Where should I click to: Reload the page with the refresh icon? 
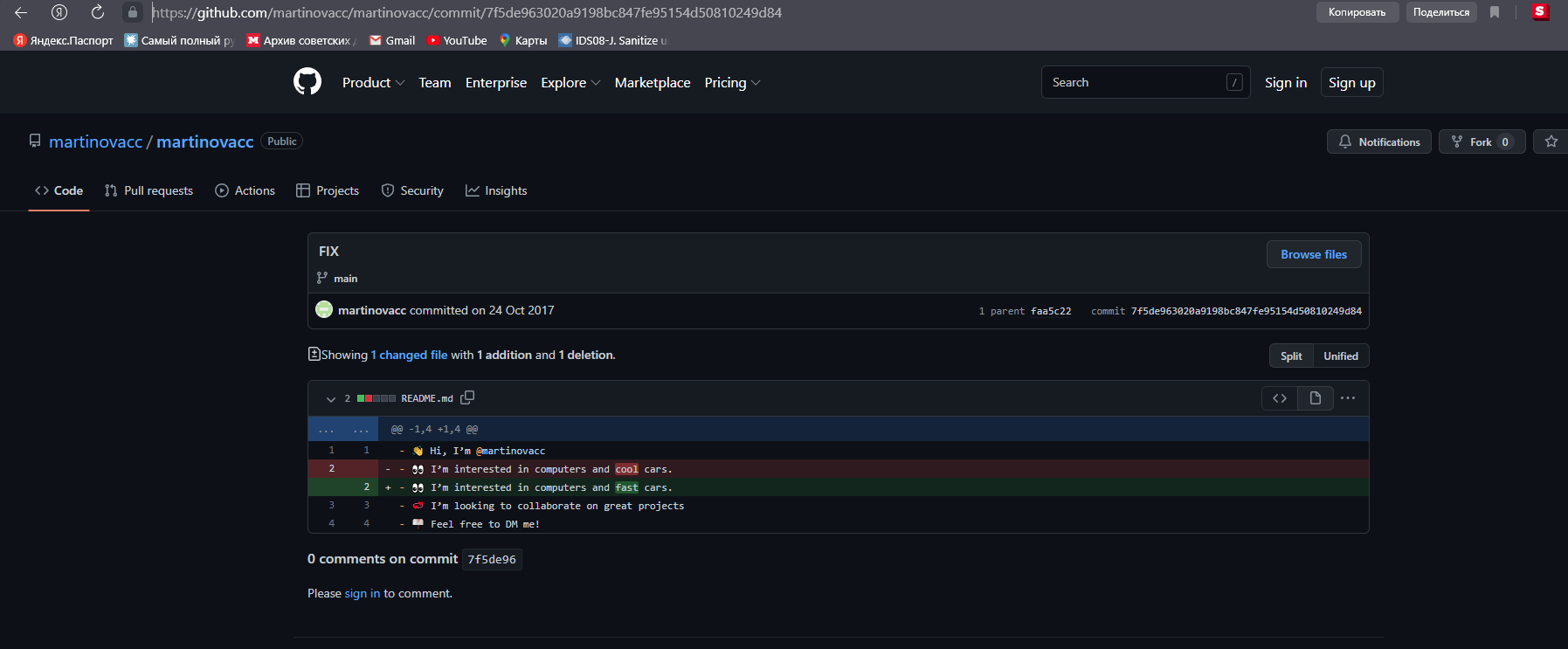(98, 12)
